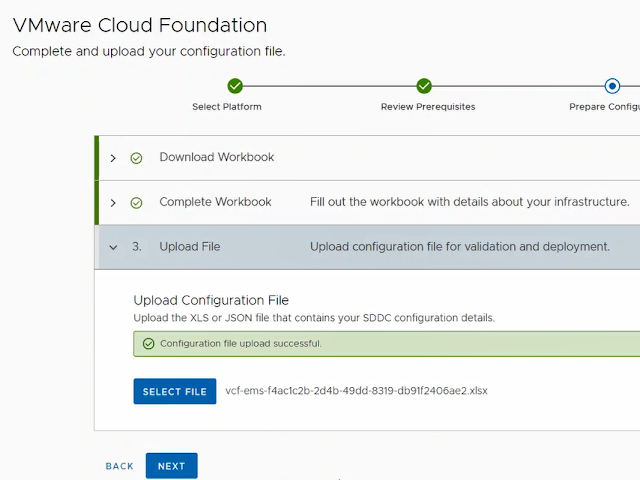Open the Complete Workbook row title
Image resolution: width=640 pixels, height=480 pixels.
pos(215,202)
